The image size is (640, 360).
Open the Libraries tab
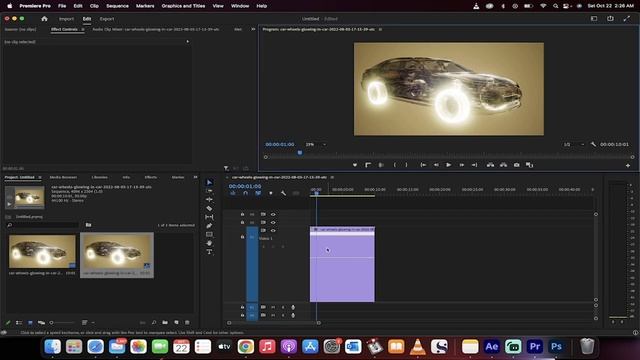100,177
